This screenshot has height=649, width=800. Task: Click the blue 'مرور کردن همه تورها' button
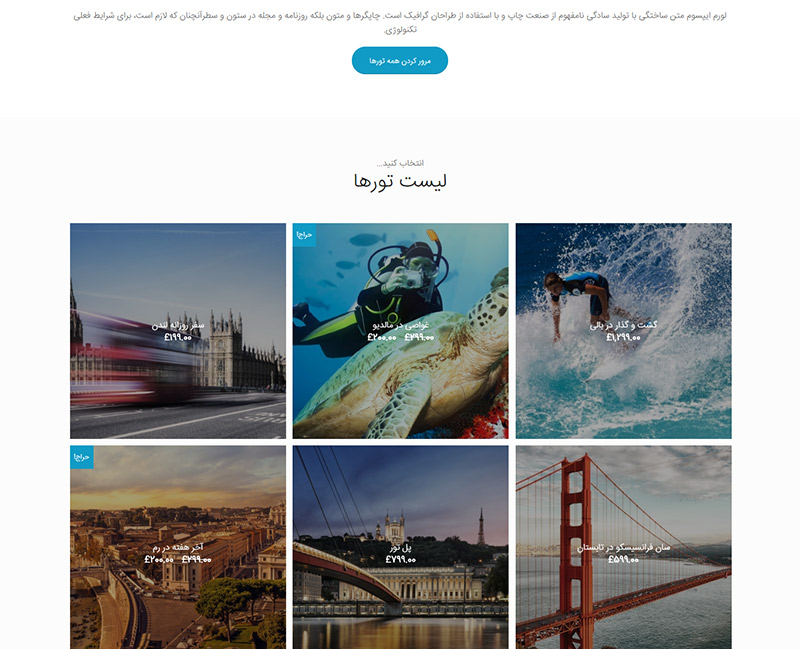(399, 61)
